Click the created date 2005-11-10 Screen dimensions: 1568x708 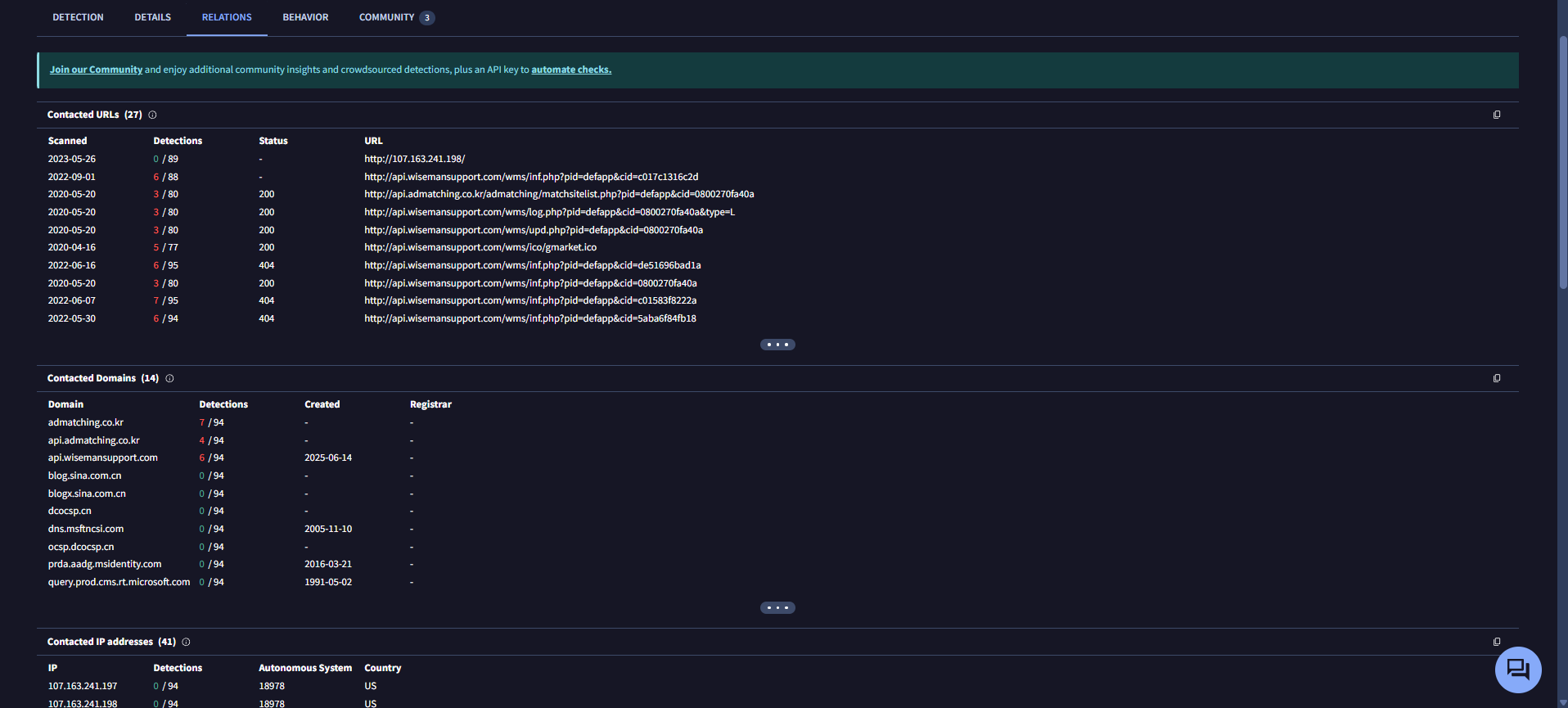click(x=328, y=529)
